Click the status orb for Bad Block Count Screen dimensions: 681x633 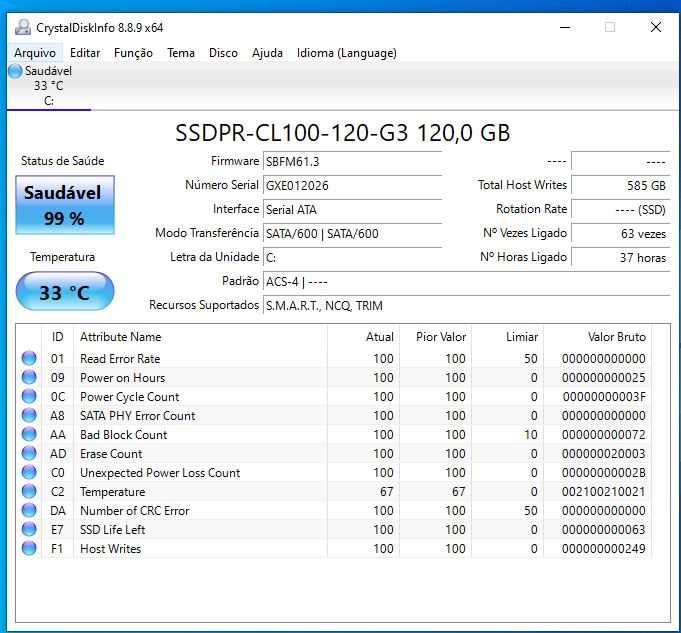29,434
